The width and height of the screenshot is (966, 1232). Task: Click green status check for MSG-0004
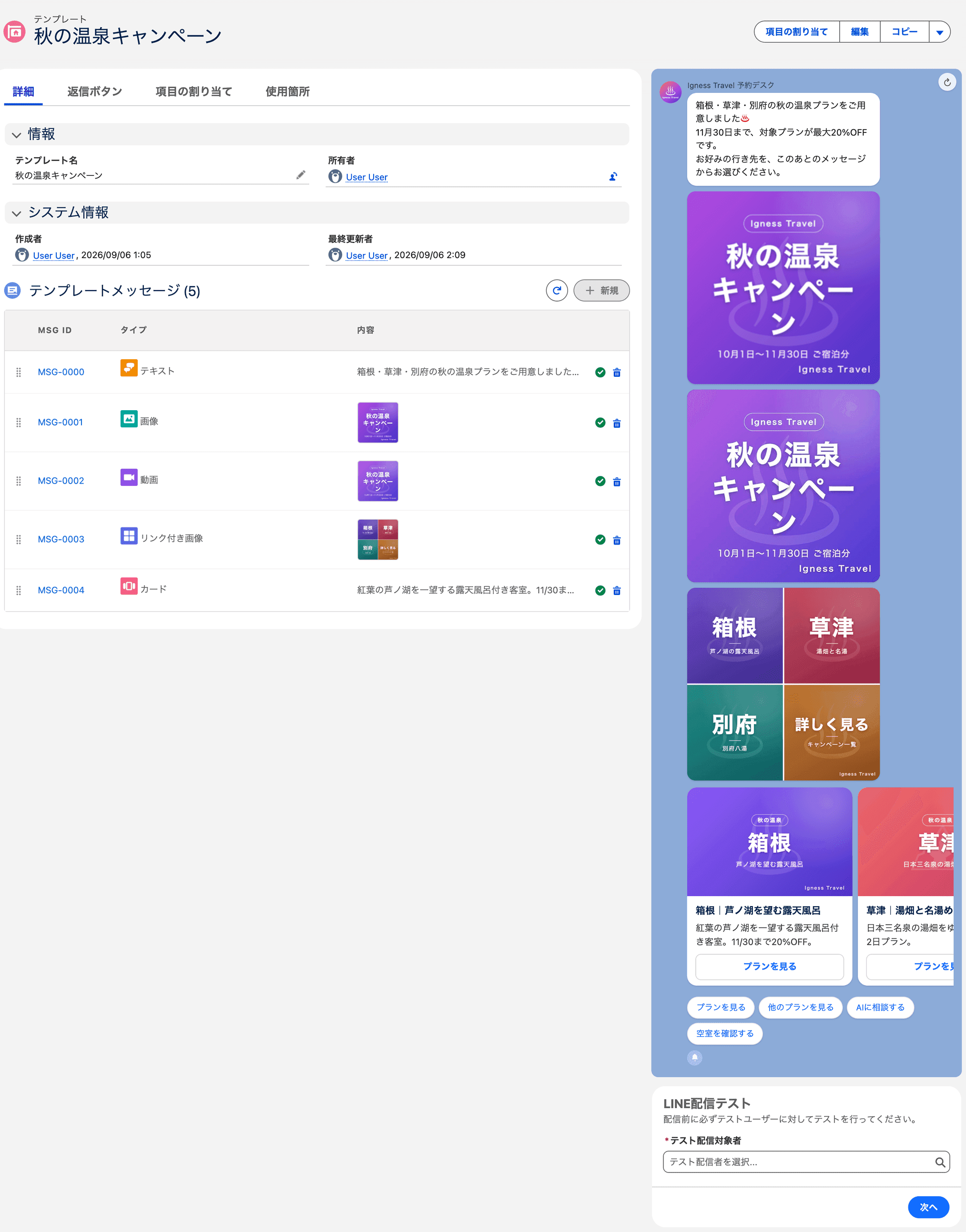[x=600, y=591]
